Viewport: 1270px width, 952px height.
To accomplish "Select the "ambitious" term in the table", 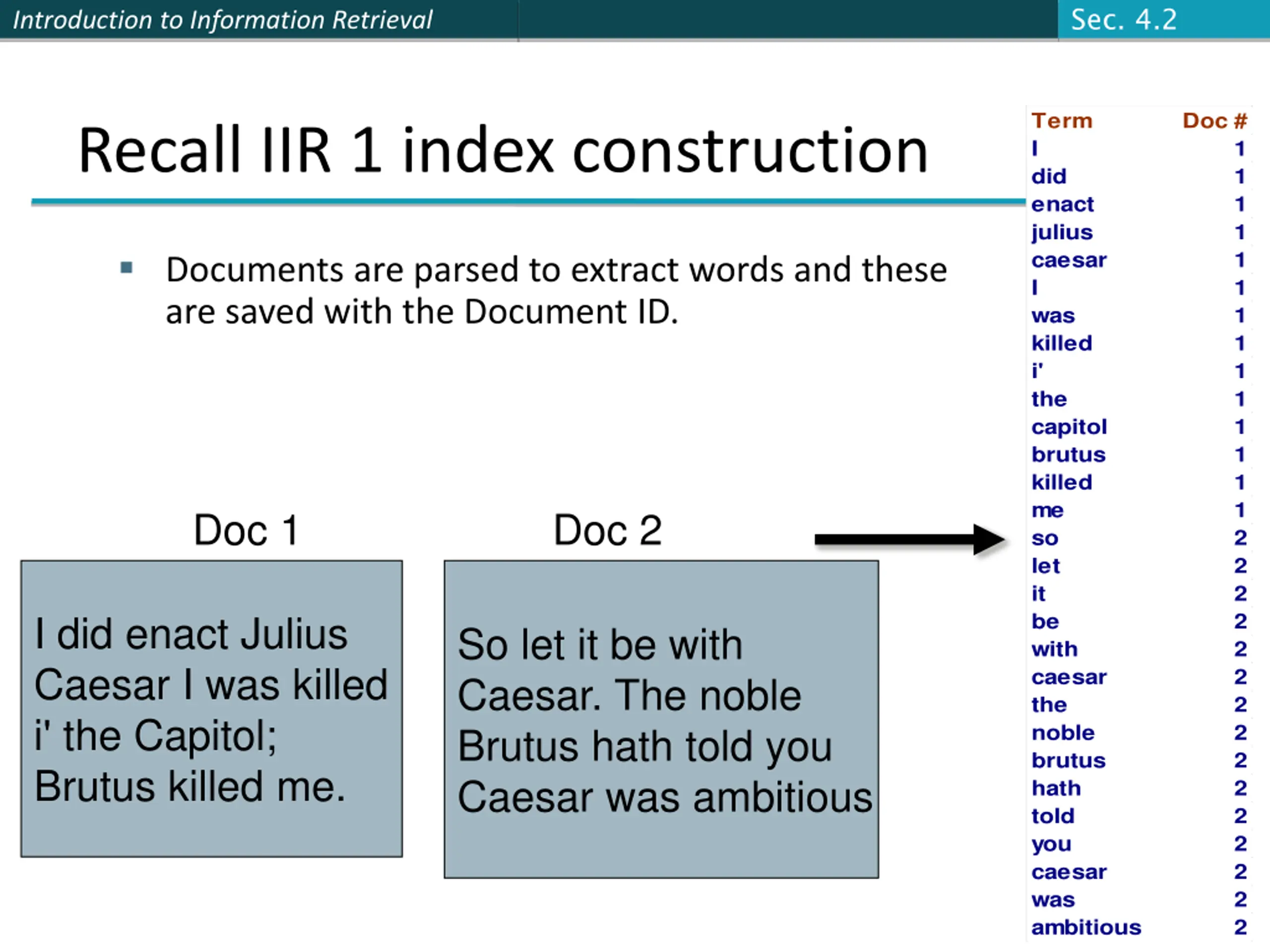I will (x=1085, y=927).
